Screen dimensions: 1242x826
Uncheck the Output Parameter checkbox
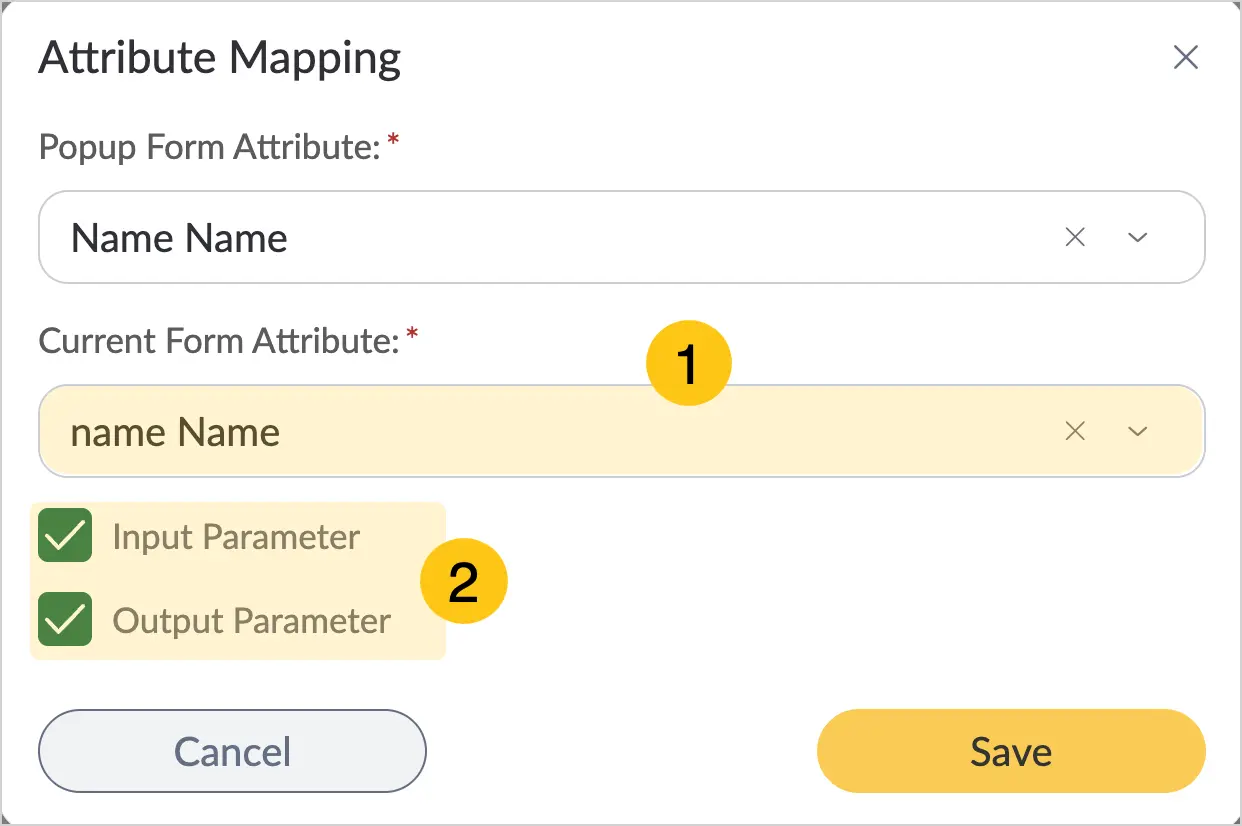click(x=65, y=619)
